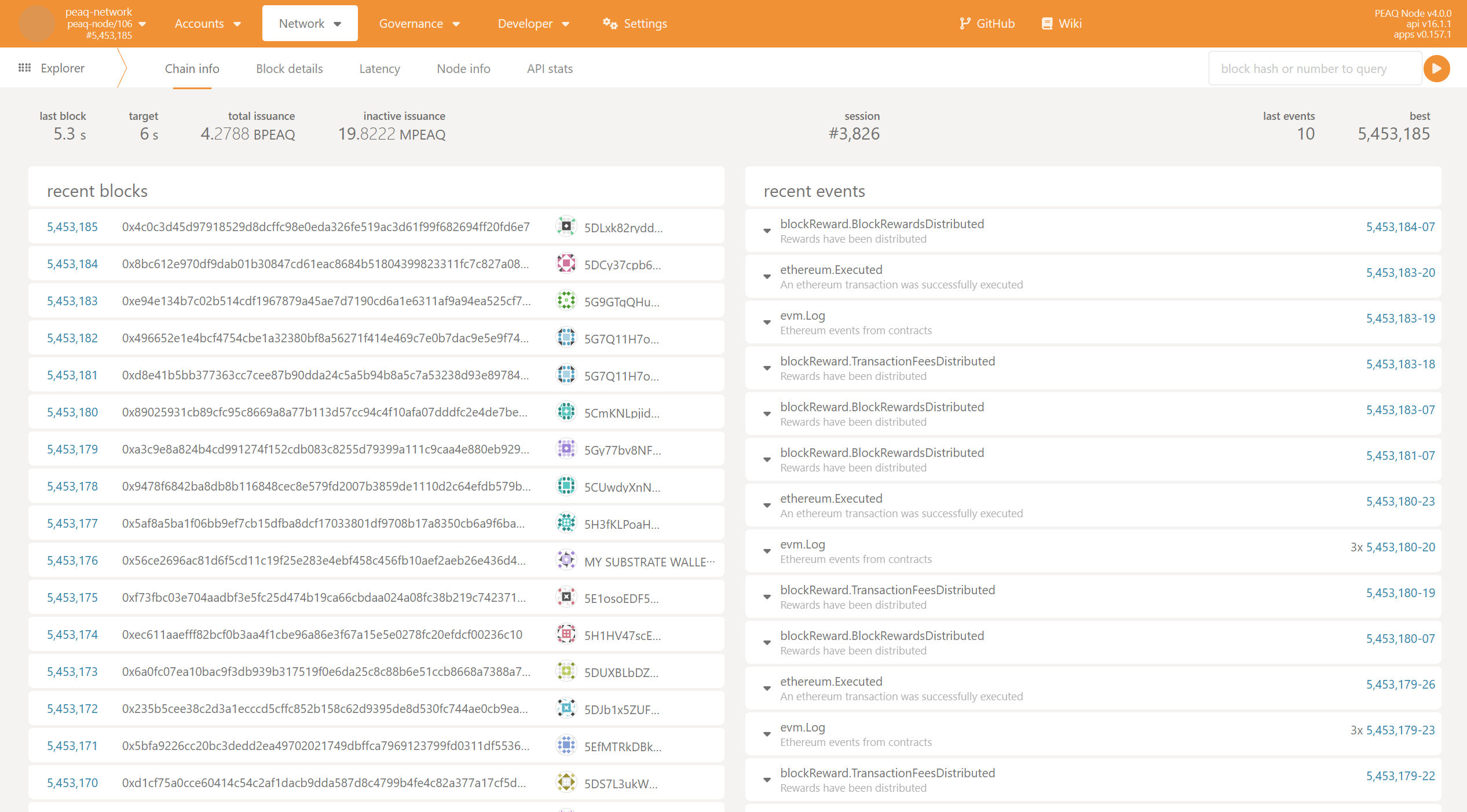The width and height of the screenshot is (1467, 812).
Task: Open block 5,453,185 link
Action: click(x=72, y=226)
